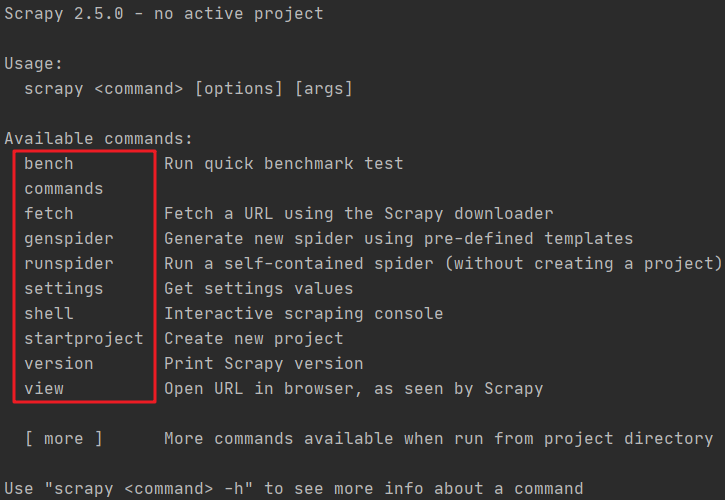This screenshot has height=500, width=725.
Task: Select the shell command name
Action: [x=49, y=314]
